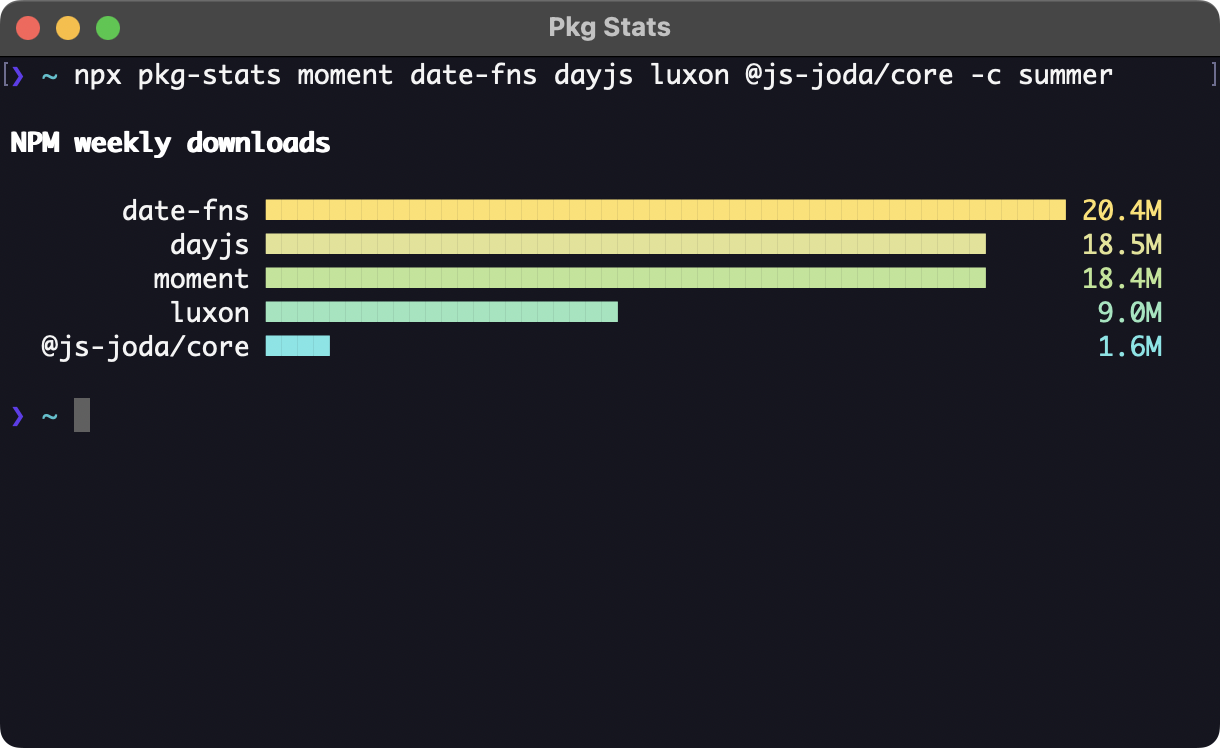
Task: Click the 18.4M download value
Action: point(1122,278)
